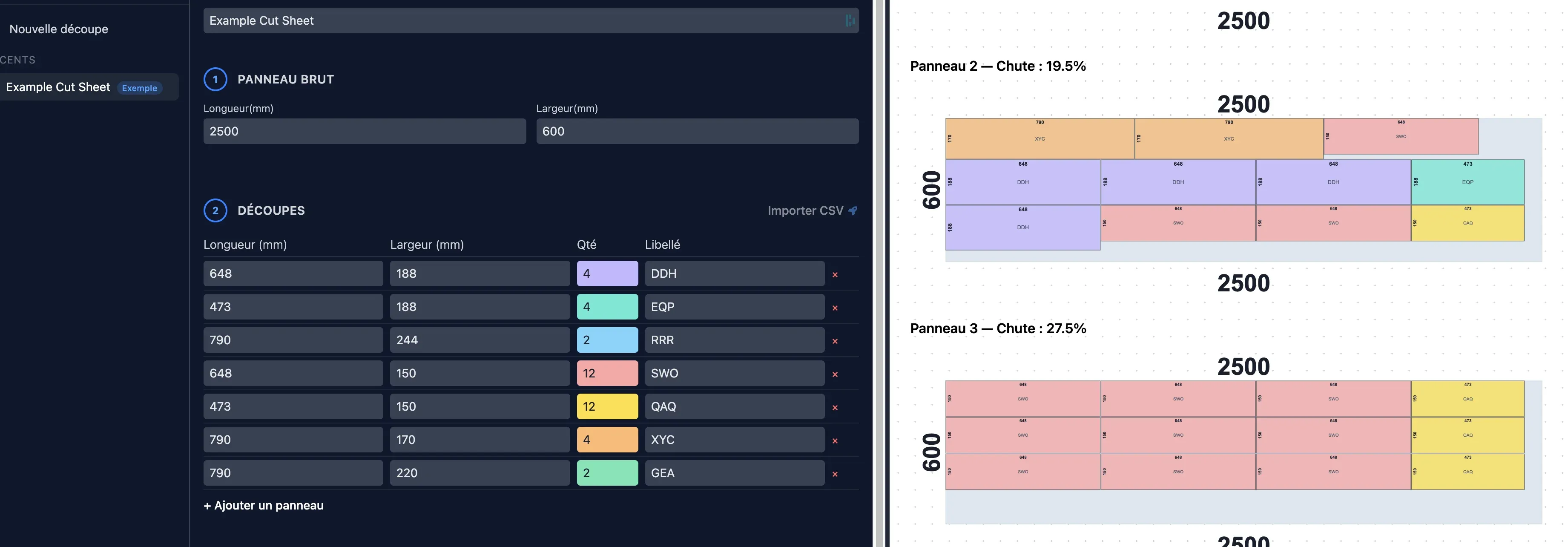1568x547 pixels.
Task: Click the bar chart icon in the title field
Action: pos(850,20)
